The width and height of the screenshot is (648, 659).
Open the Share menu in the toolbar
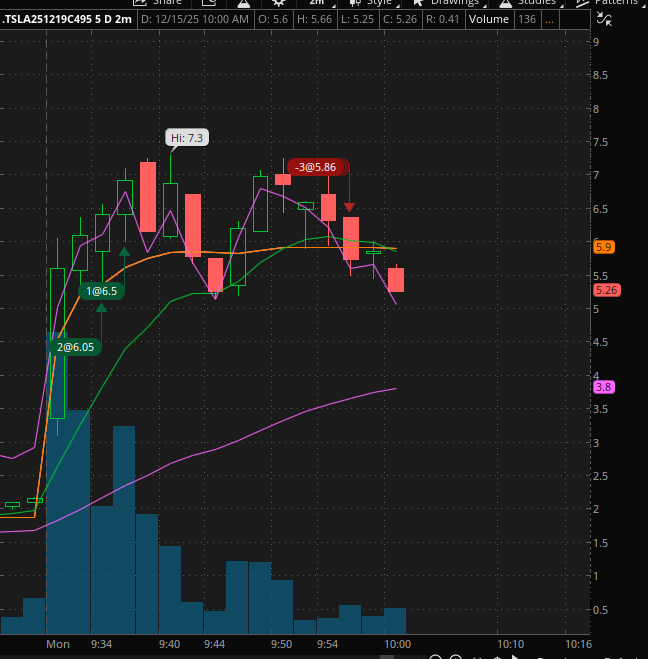tap(158, 2)
